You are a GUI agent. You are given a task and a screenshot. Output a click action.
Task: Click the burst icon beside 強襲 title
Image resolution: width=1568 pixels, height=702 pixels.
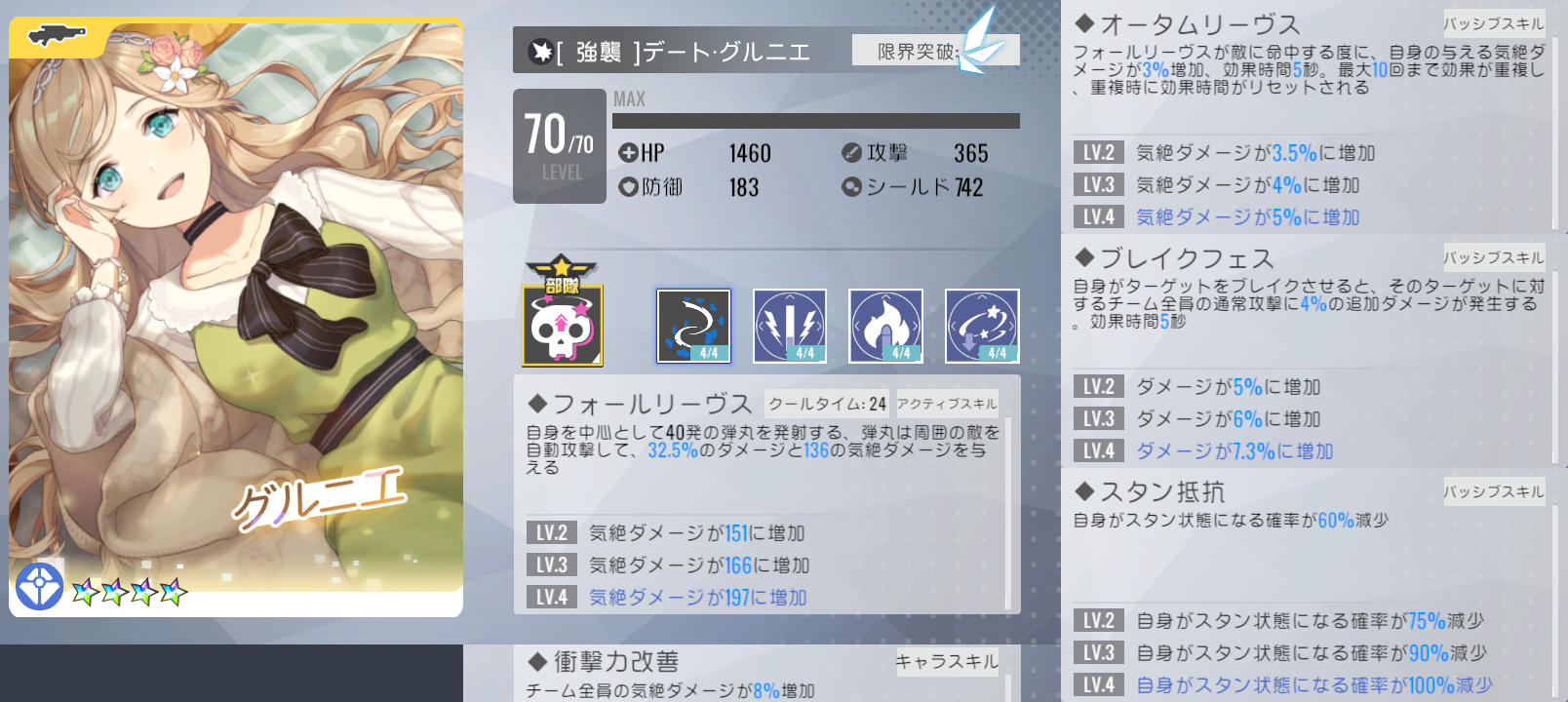[540, 52]
